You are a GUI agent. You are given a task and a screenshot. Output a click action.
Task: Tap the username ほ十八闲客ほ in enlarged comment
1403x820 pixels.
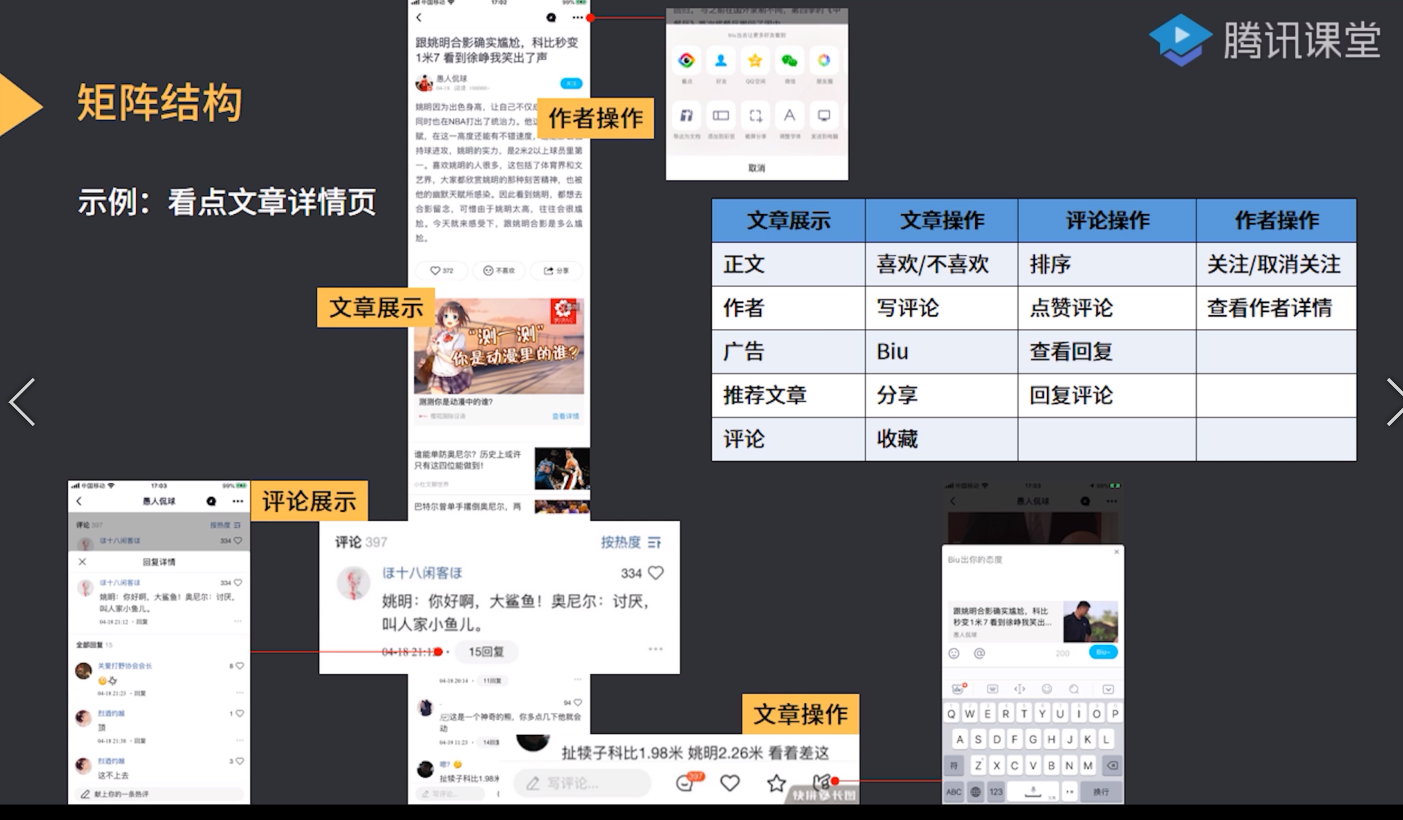coord(423,573)
